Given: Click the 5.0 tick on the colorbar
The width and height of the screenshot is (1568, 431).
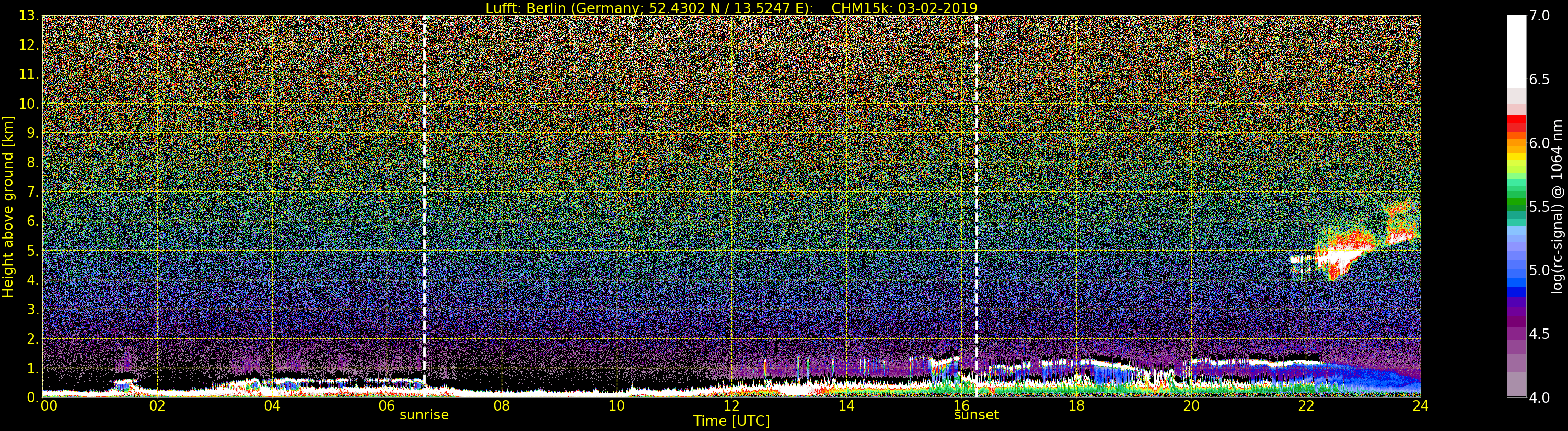Looking at the screenshot, I should tap(1539, 270).
